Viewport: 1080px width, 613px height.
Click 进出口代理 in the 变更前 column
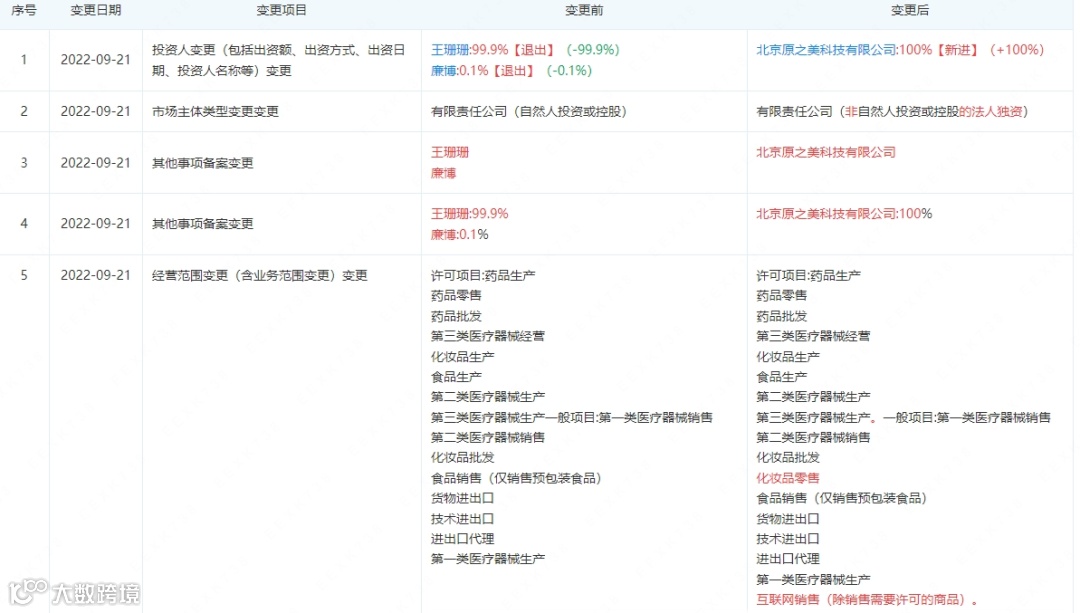[x=462, y=539]
